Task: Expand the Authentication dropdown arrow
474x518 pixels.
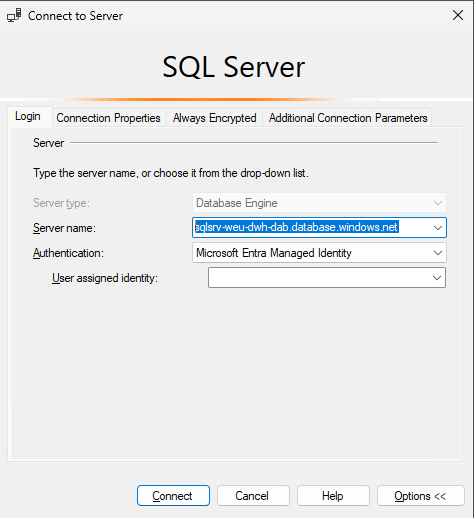Action: click(x=437, y=253)
